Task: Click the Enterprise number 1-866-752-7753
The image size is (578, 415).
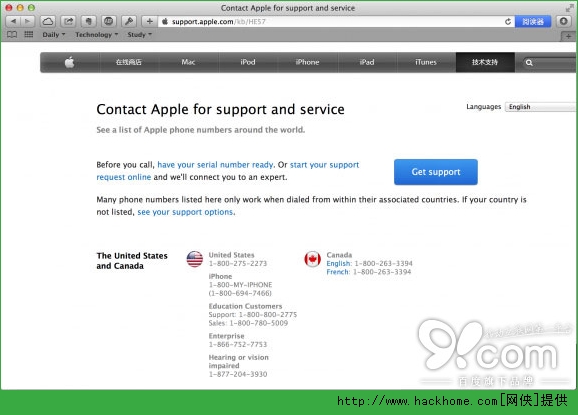Action: coord(238,345)
